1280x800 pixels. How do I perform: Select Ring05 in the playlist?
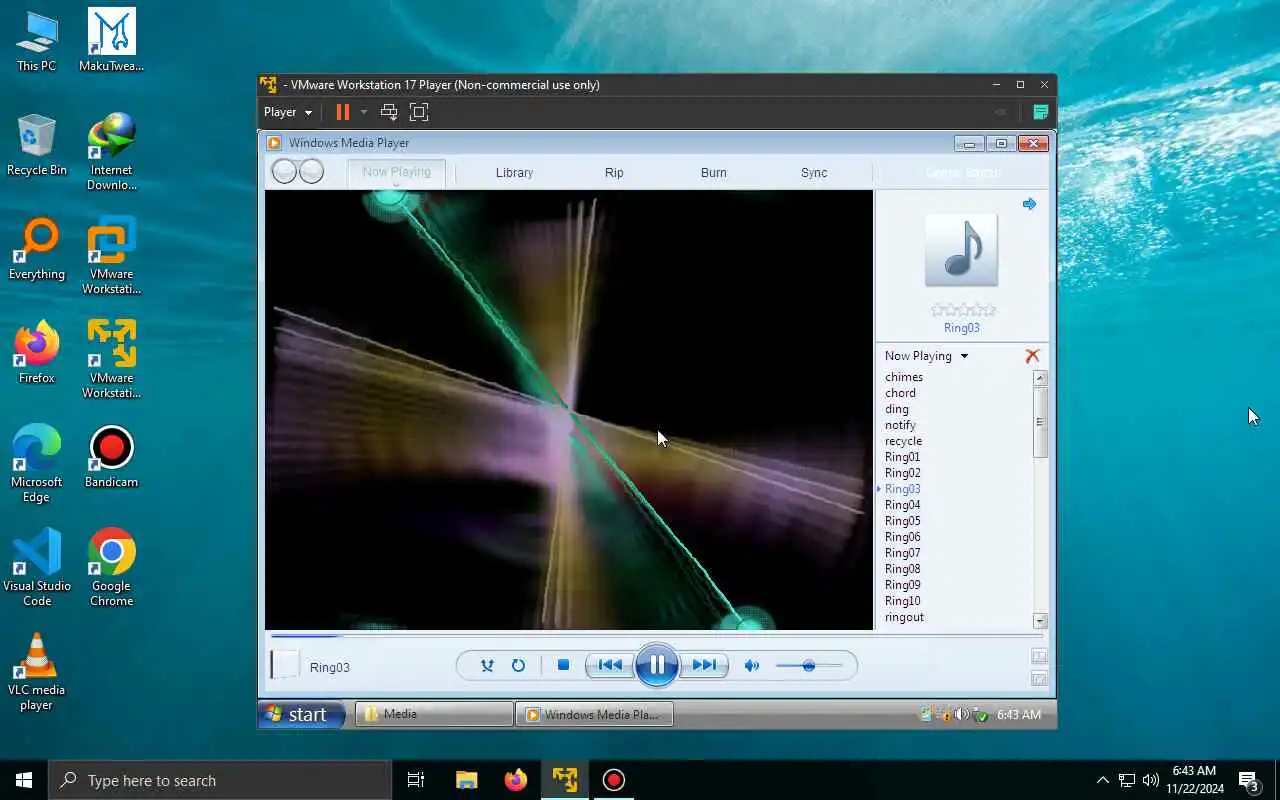click(x=902, y=521)
